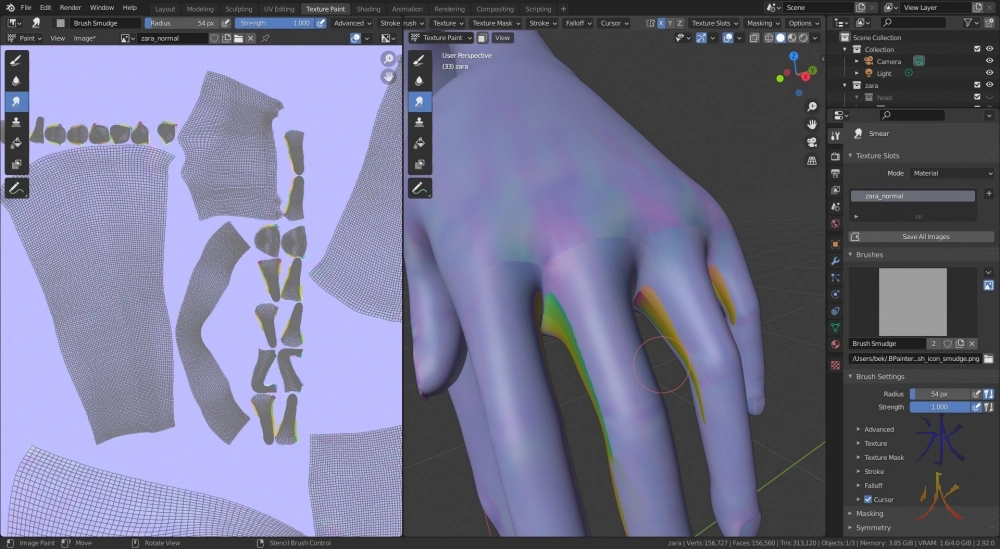Select the Soften tool in image editor

tap(17, 81)
